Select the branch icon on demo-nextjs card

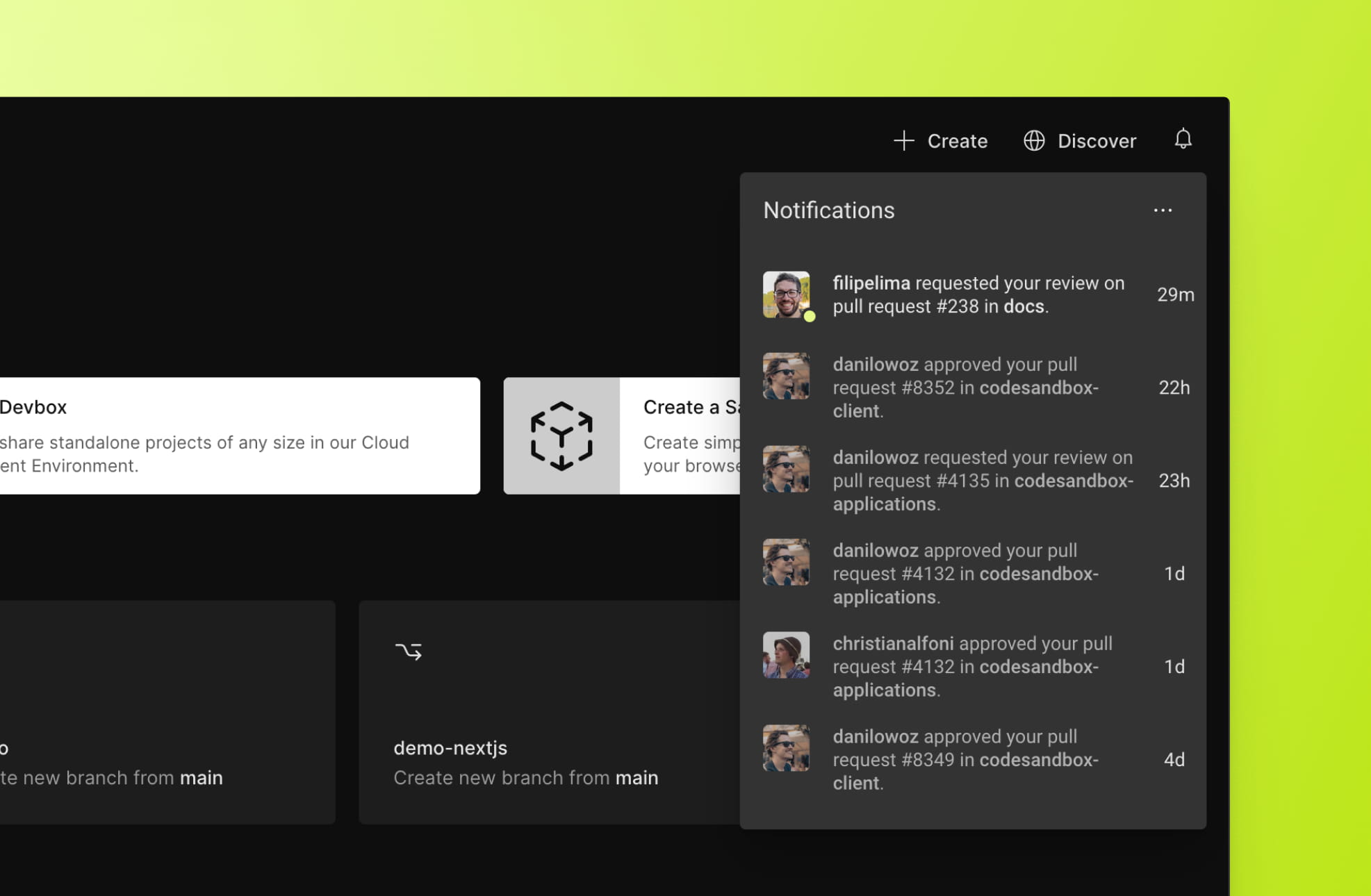click(x=409, y=650)
